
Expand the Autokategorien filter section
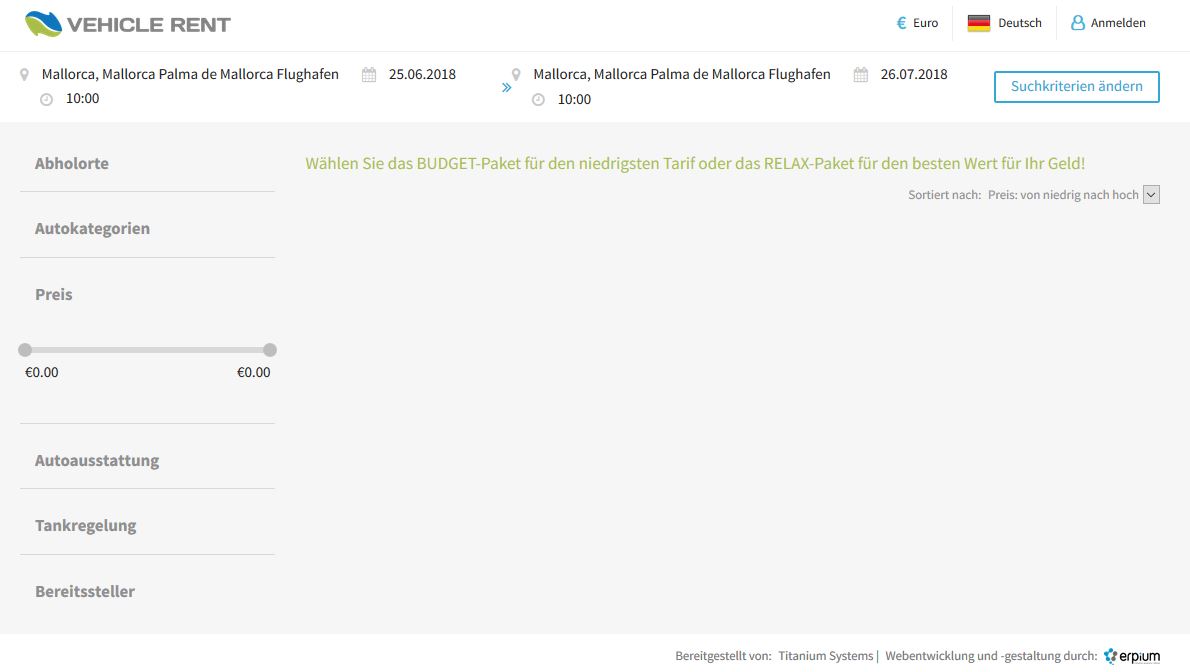[92, 228]
